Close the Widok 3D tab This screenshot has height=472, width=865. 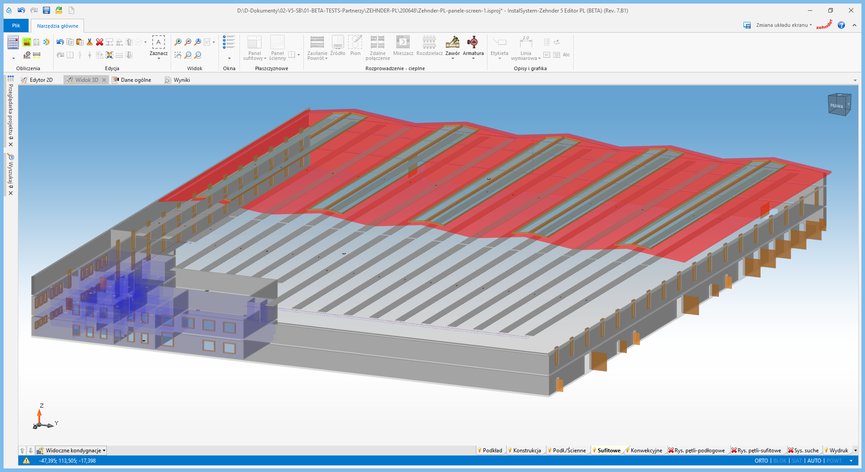pos(106,79)
